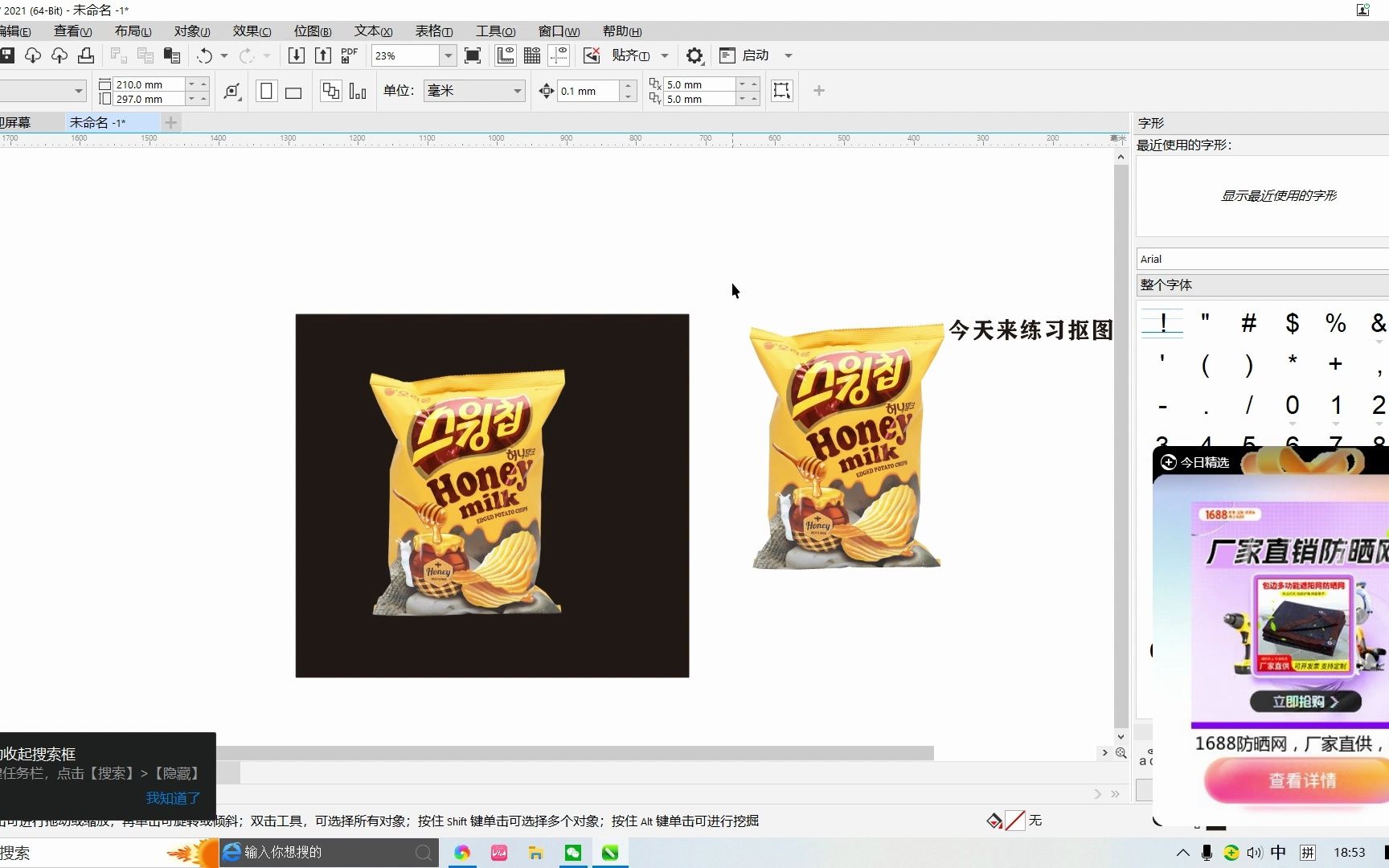Click the cloud upload icon
Viewport: 1389px width, 868px height.
click(x=59, y=55)
